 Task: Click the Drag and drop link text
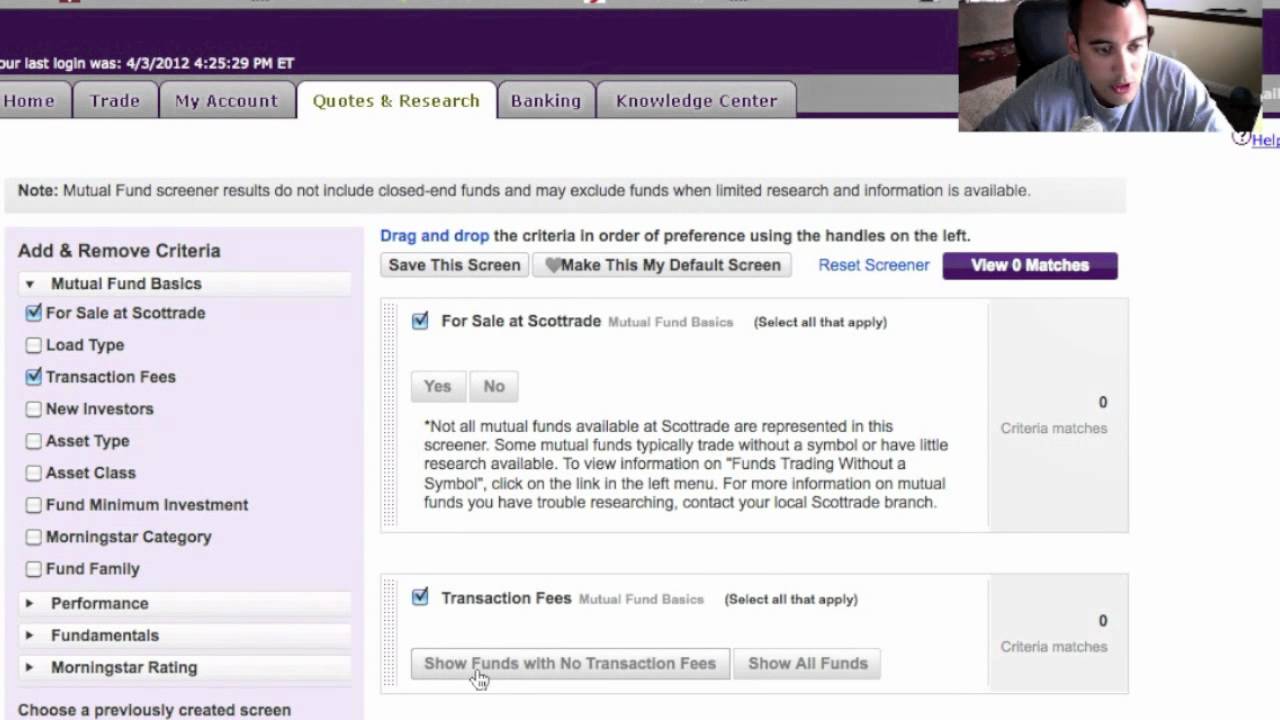pyautogui.click(x=434, y=236)
